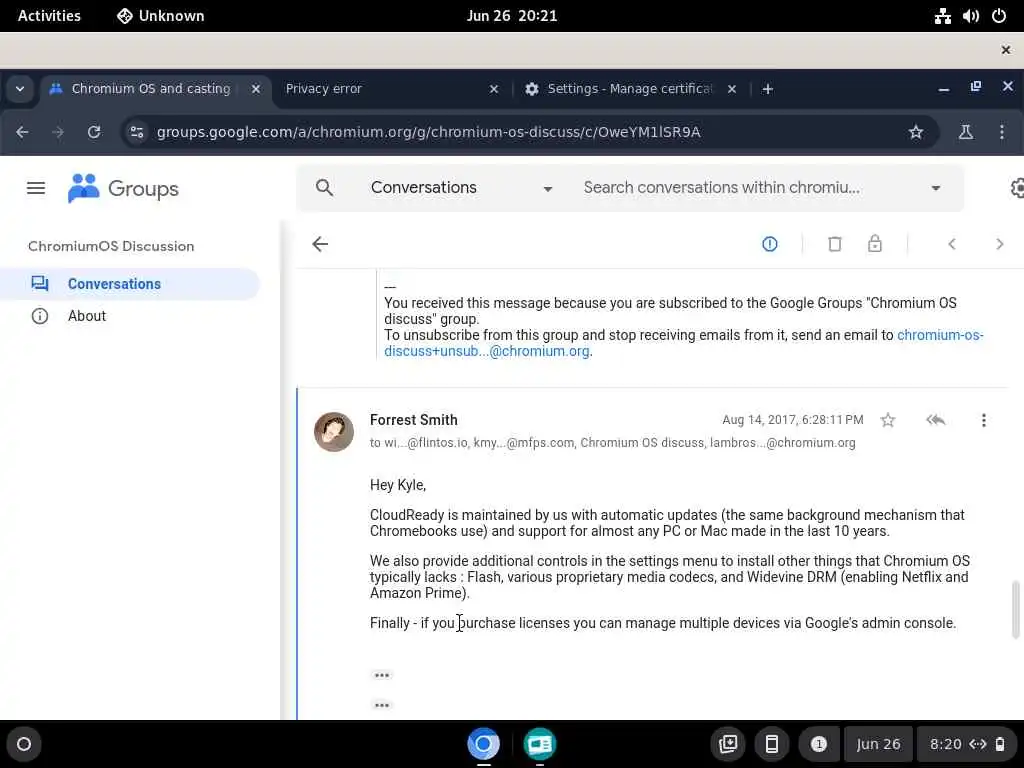
Task: Click the Aug 14, 2017 timestamp
Action: click(793, 420)
